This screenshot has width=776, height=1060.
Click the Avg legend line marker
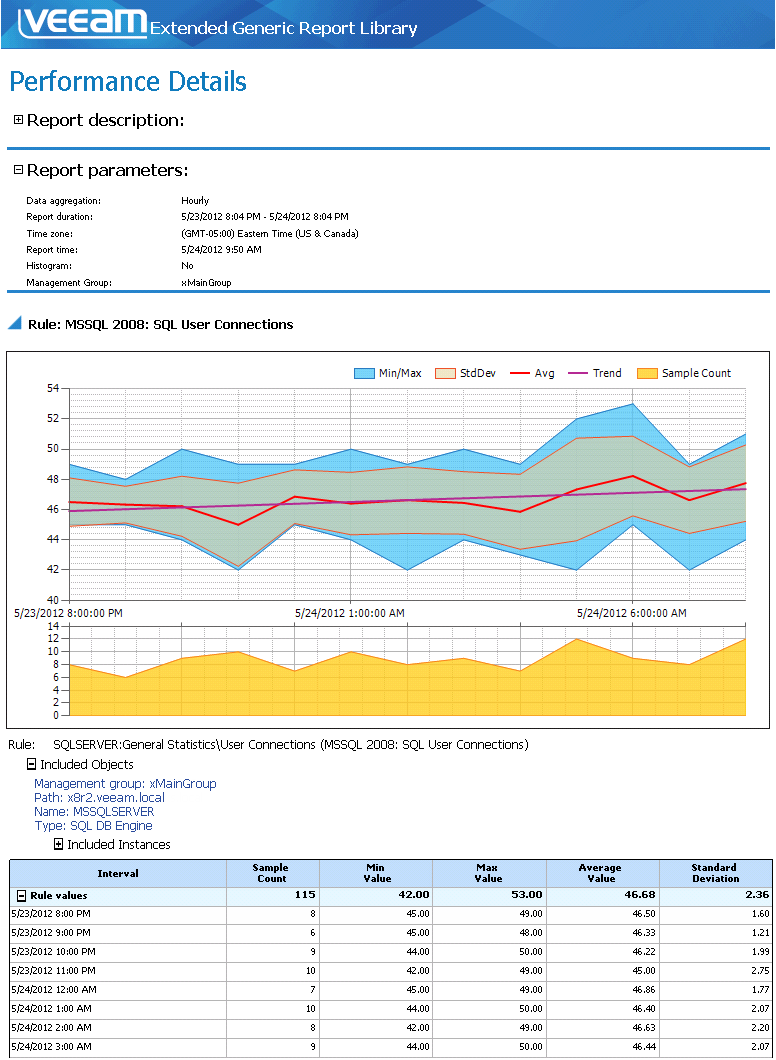[x=519, y=373]
